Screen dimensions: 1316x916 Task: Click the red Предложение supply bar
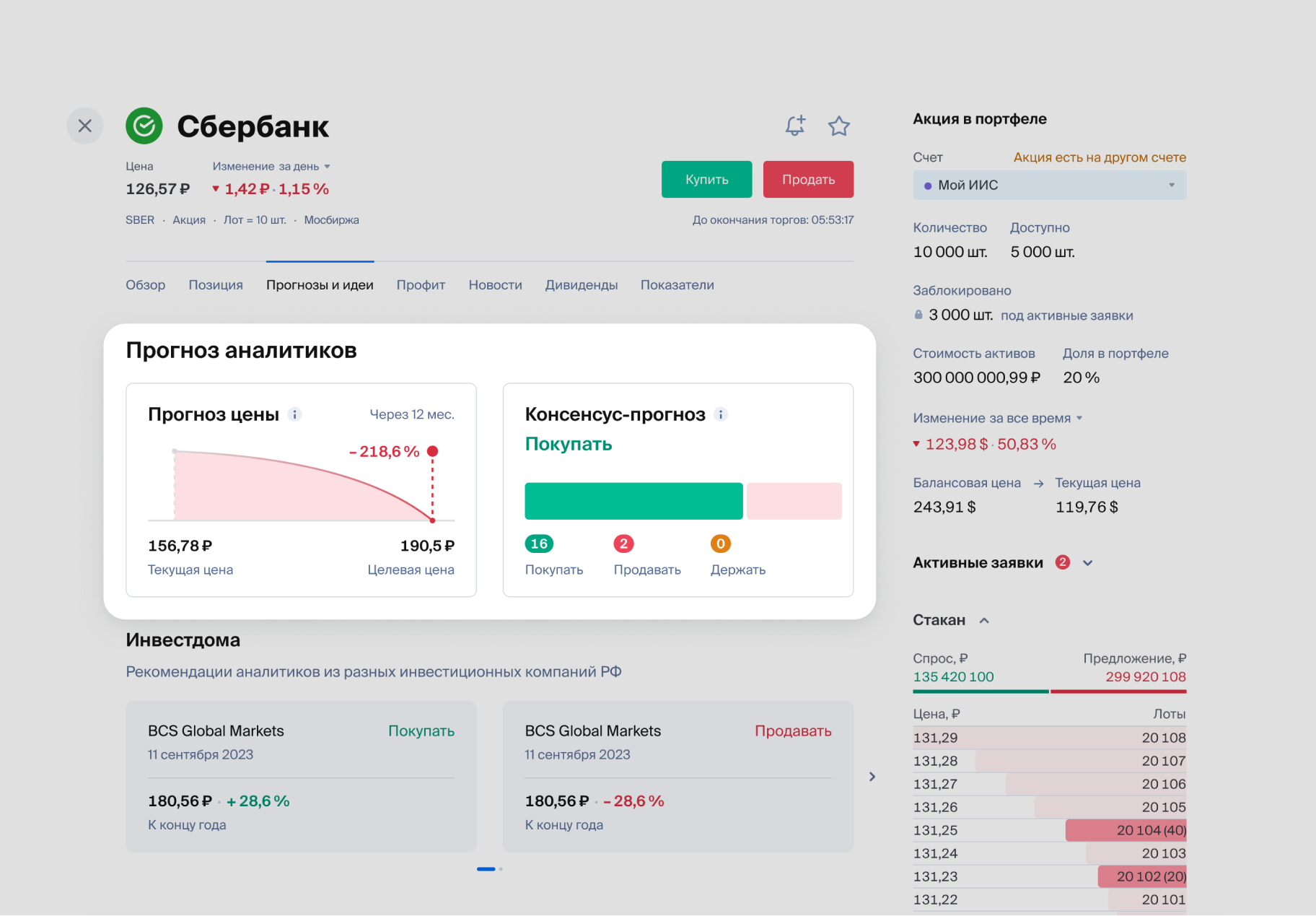(x=1118, y=692)
